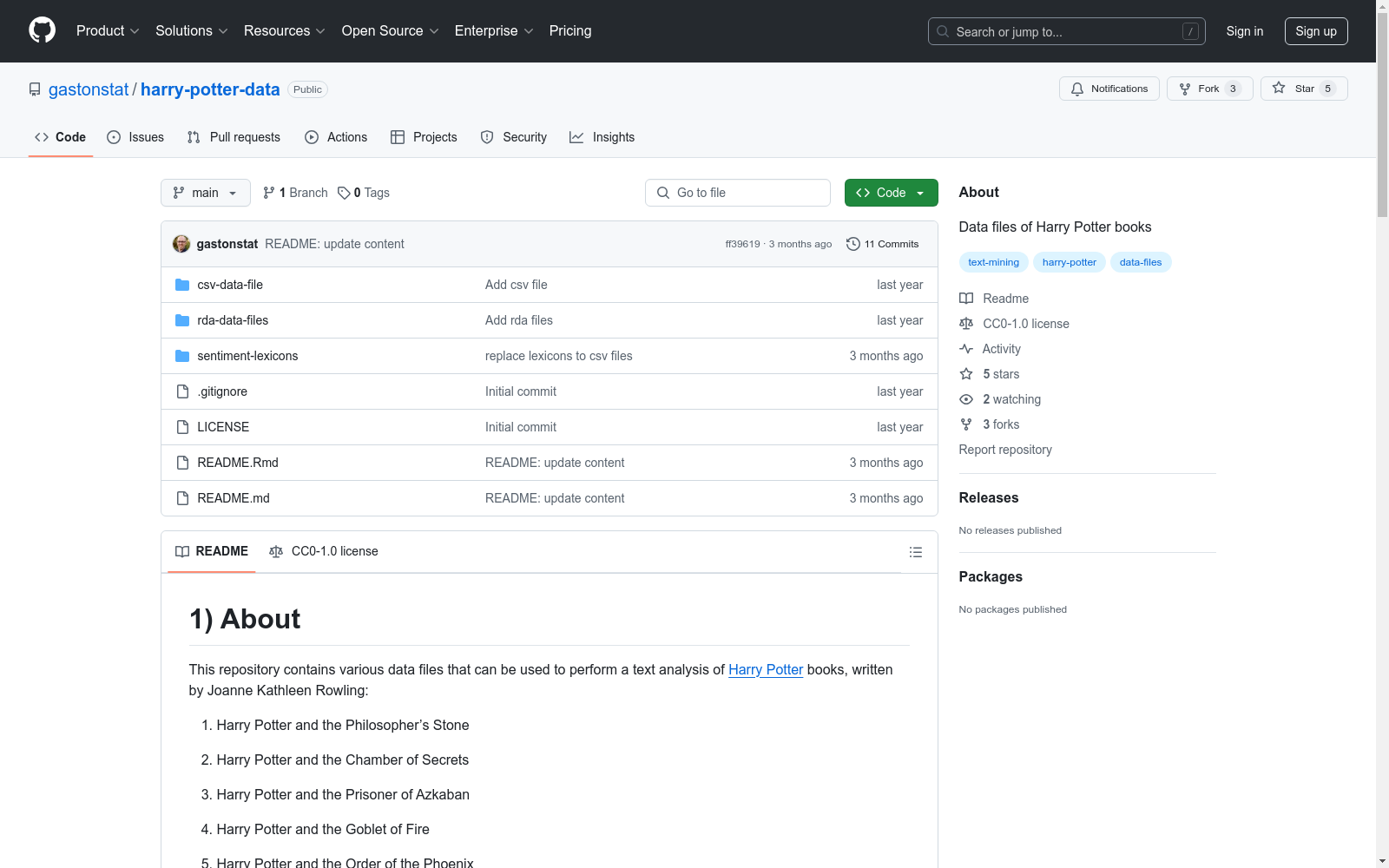Open the Initial commit link for LICENSE
The image size is (1389, 868).
click(x=521, y=427)
